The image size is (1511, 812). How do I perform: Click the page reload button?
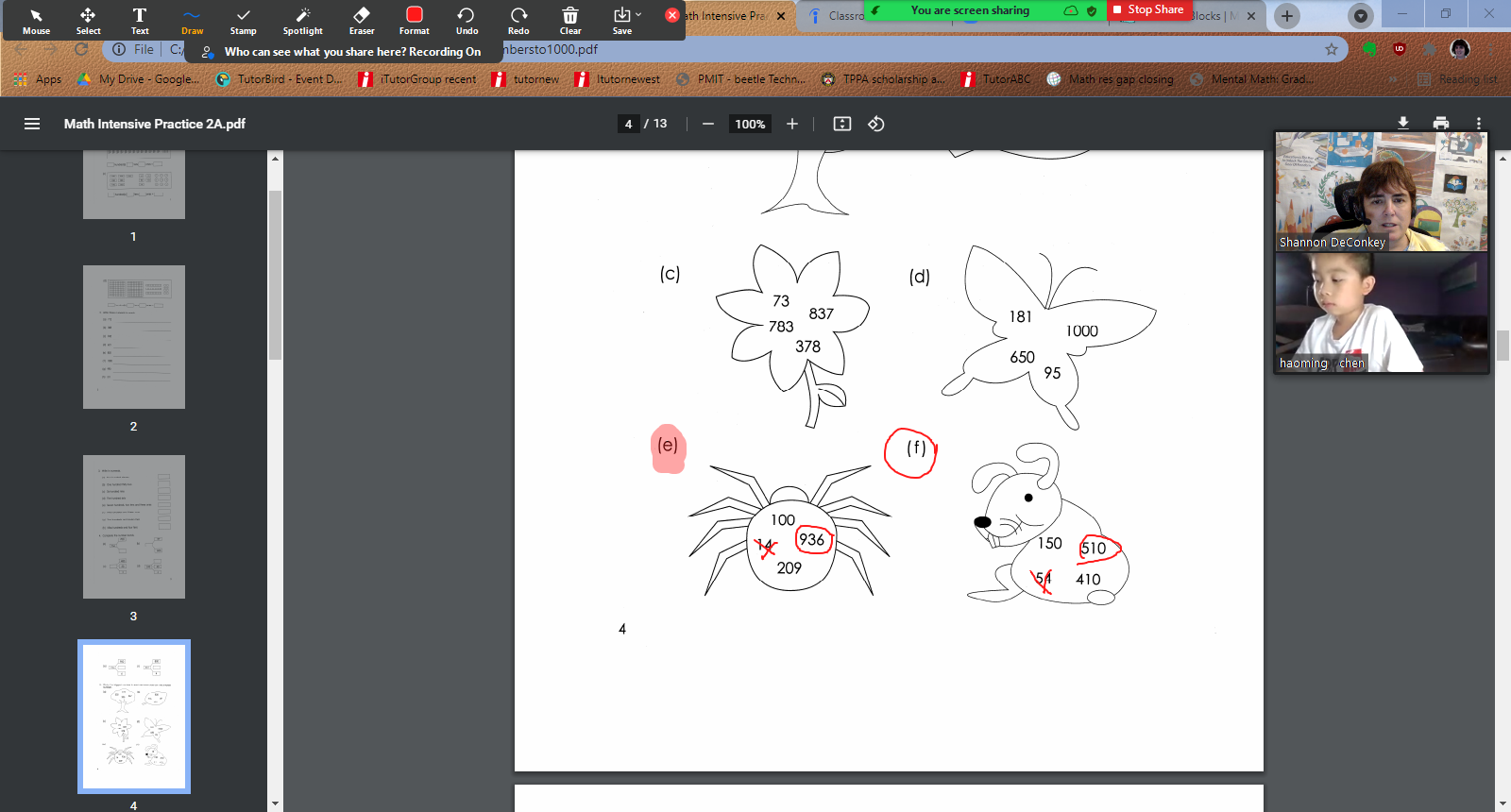pos(81,49)
